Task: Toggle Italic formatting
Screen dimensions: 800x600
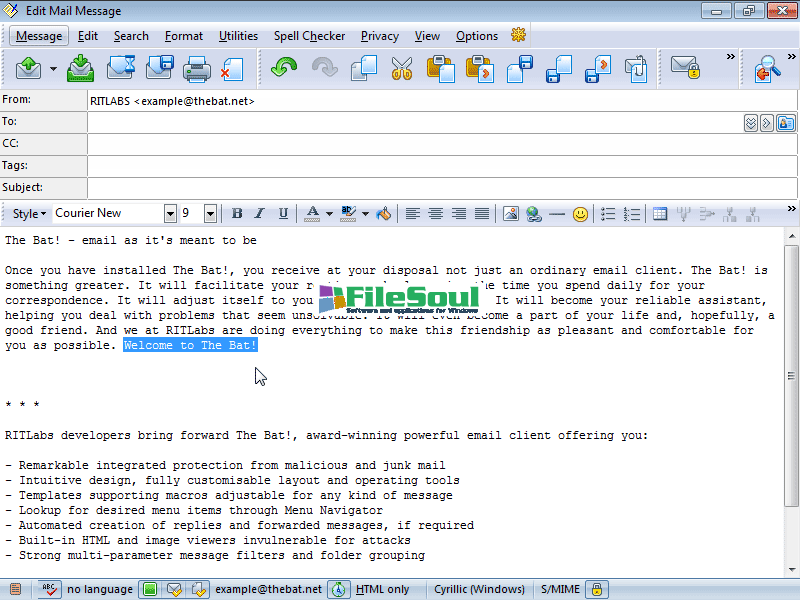Action: [260, 213]
